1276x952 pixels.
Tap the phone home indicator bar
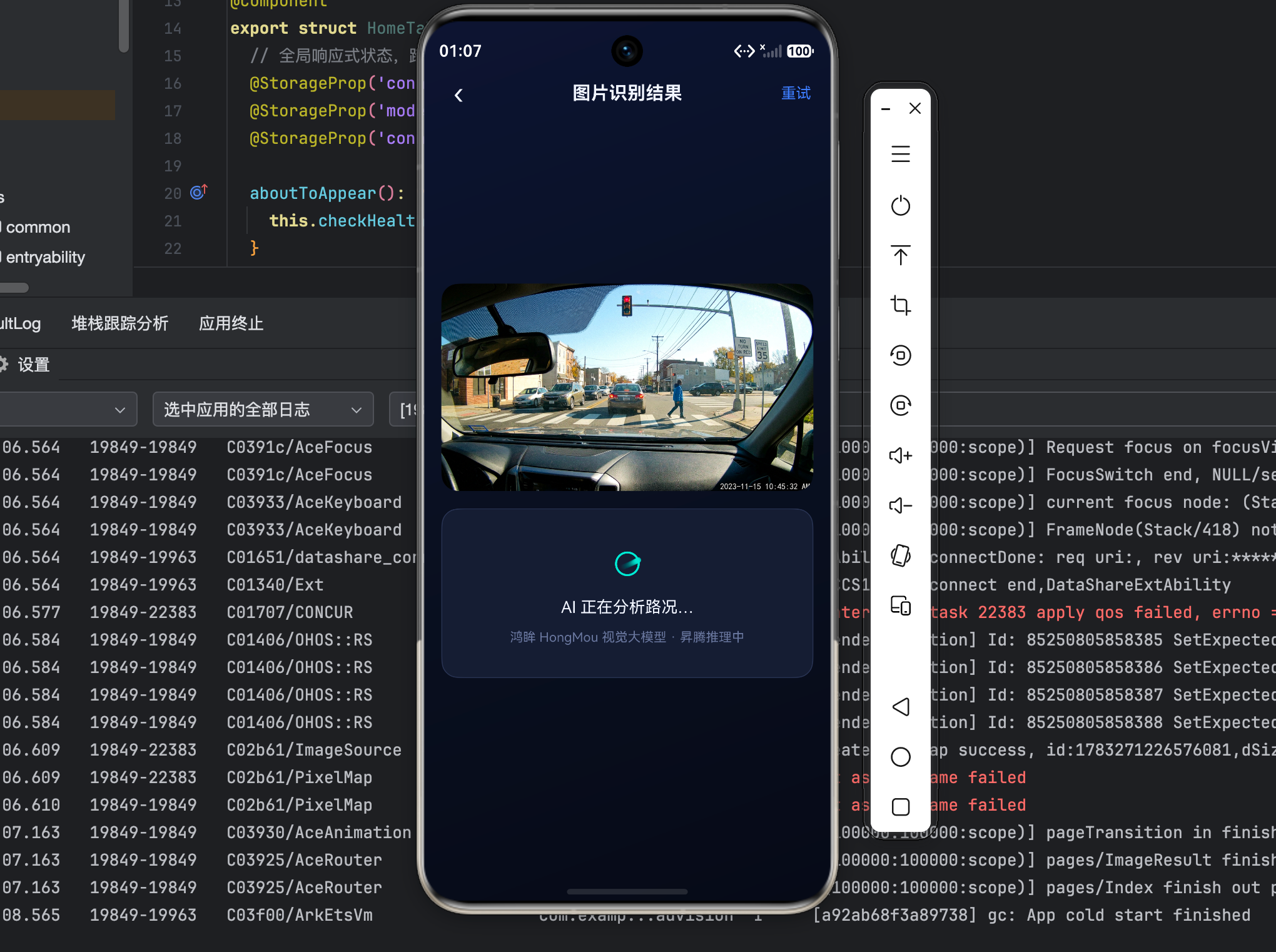pyautogui.click(x=627, y=891)
